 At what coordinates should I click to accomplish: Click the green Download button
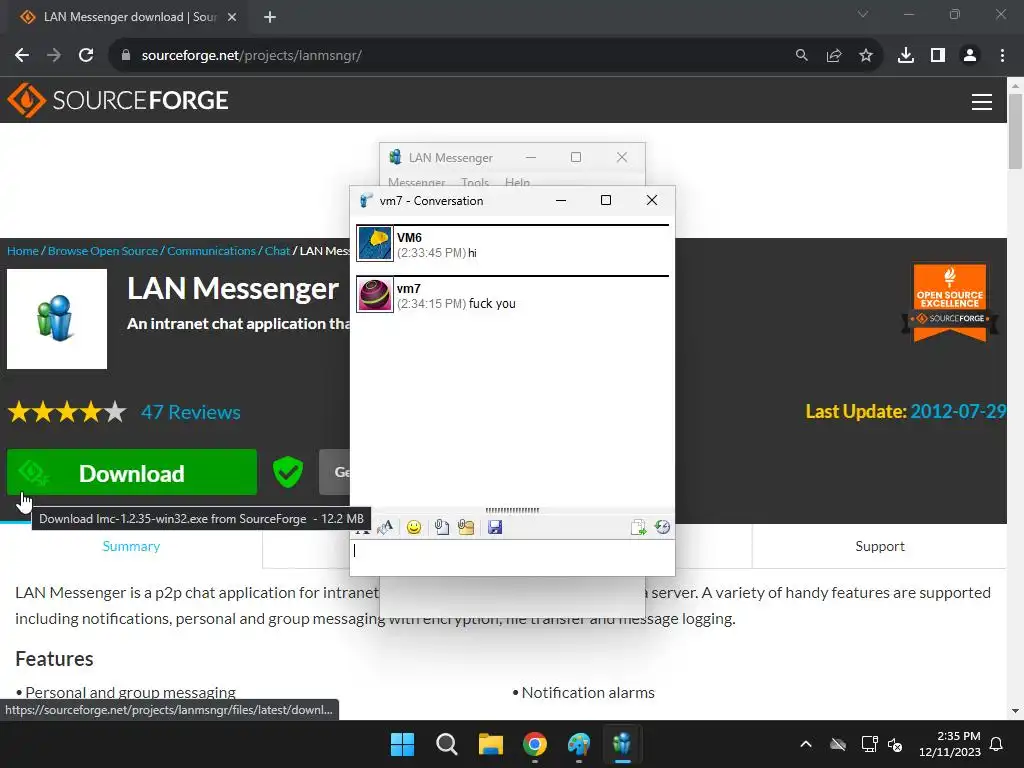pos(132,472)
